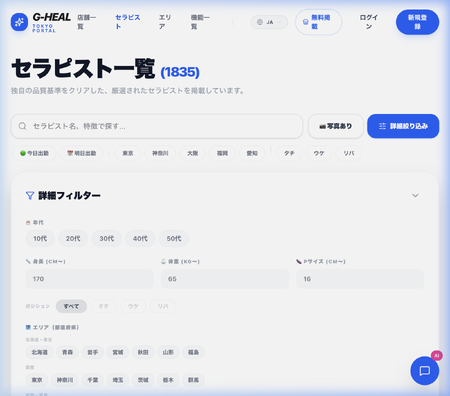Select the タチ chip under the search bar

289,153
